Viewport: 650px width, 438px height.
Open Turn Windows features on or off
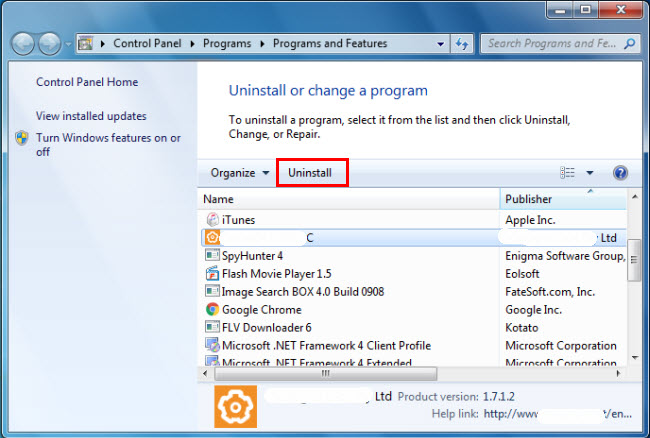tap(108, 145)
